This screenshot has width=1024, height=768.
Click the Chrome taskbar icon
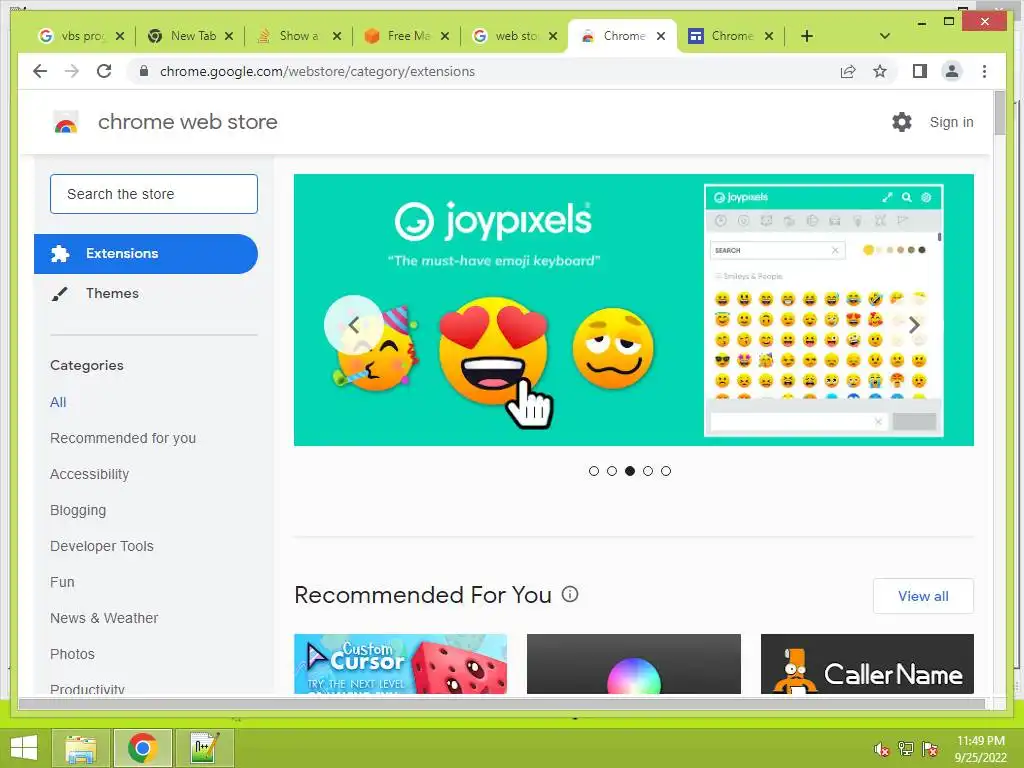click(x=143, y=748)
